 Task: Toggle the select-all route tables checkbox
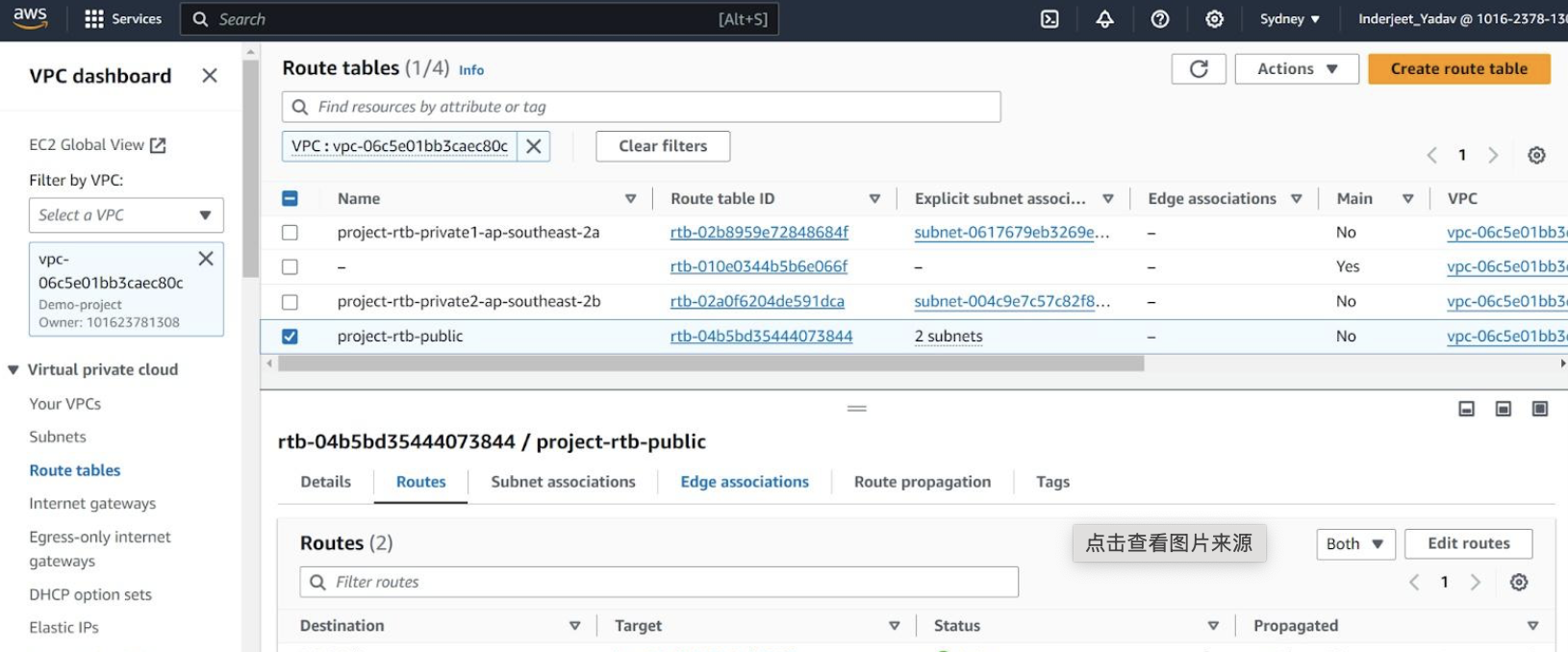[290, 198]
